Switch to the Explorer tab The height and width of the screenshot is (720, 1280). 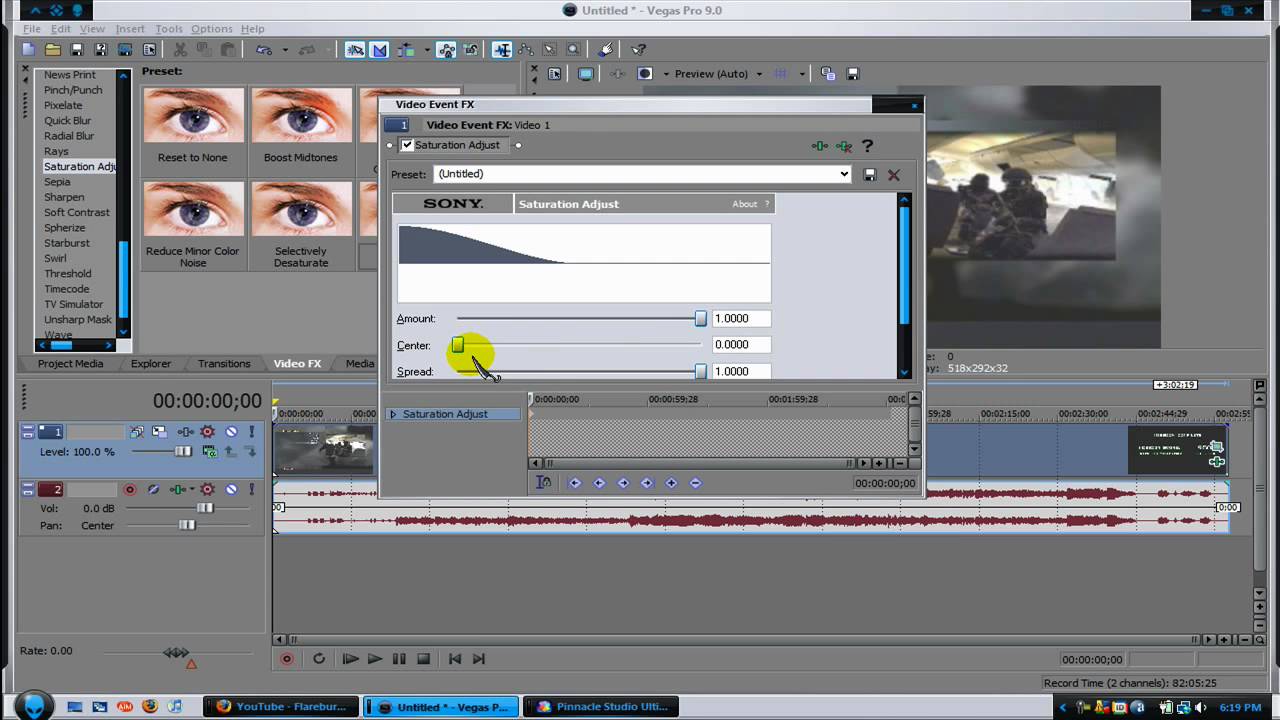(x=151, y=363)
